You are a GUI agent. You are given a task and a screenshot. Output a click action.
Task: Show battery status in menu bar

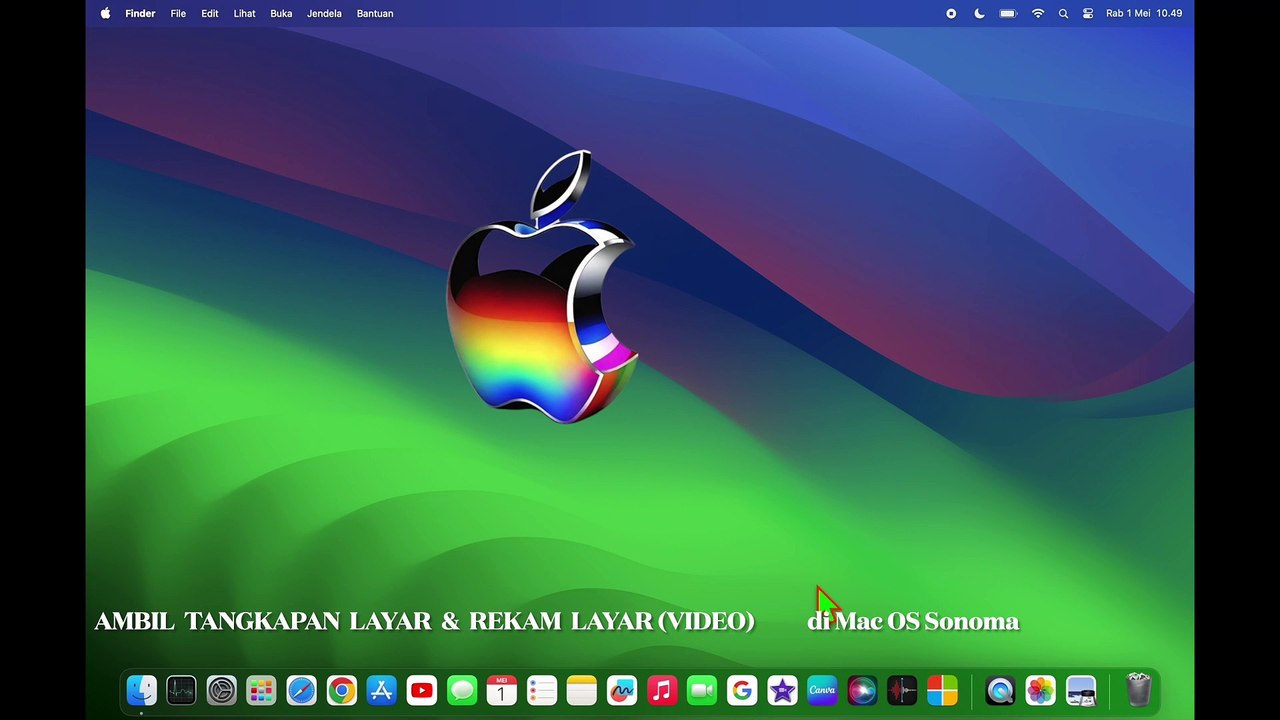tap(1008, 13)
